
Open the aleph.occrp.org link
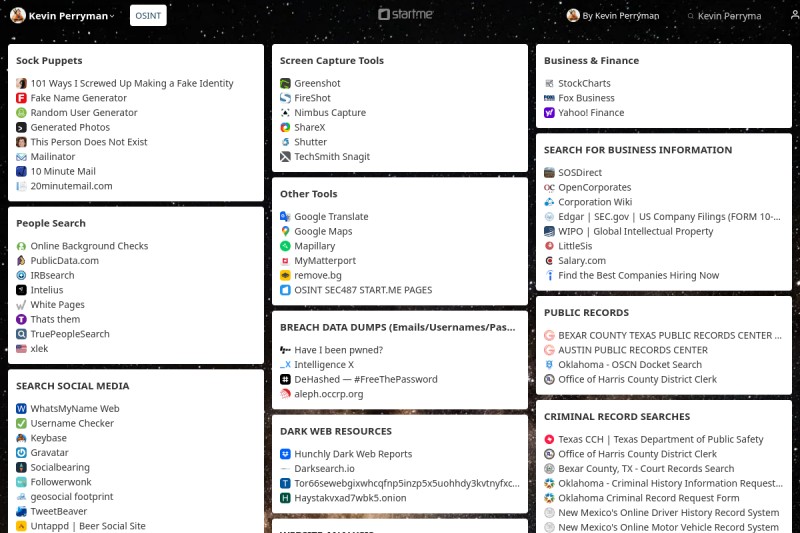(x=329, y=394)
